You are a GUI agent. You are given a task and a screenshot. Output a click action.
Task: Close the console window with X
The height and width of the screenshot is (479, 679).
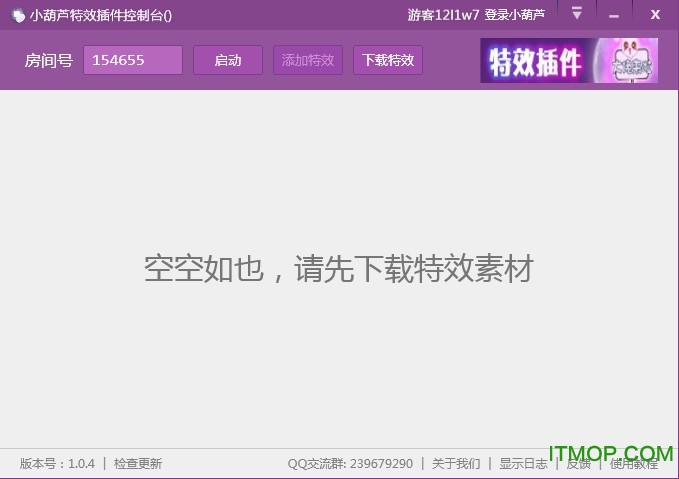click(655, 15)
